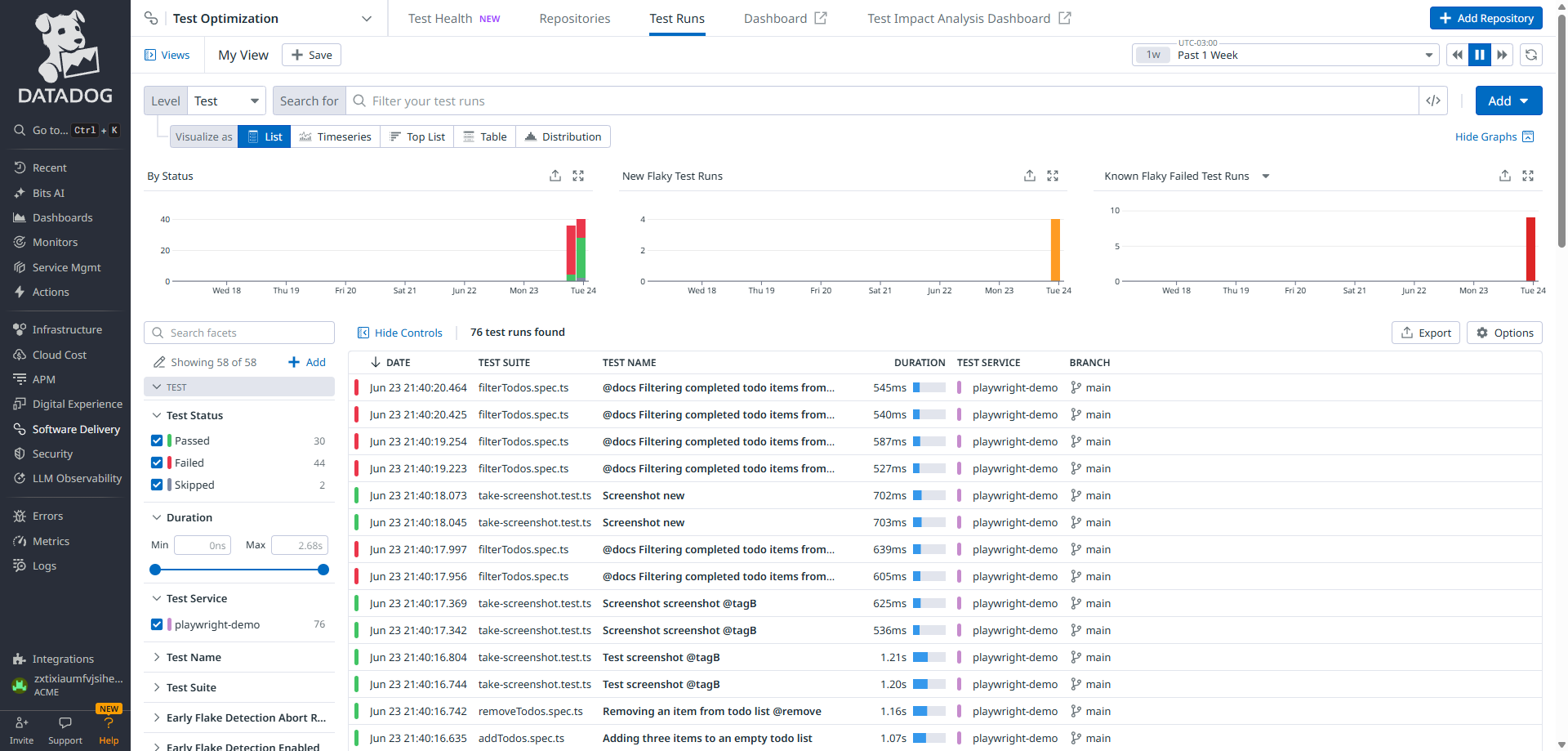This screenshot has width=1568, height=751.
Task: Click the refresh icon next to time controls
Action: [1531, 55]
